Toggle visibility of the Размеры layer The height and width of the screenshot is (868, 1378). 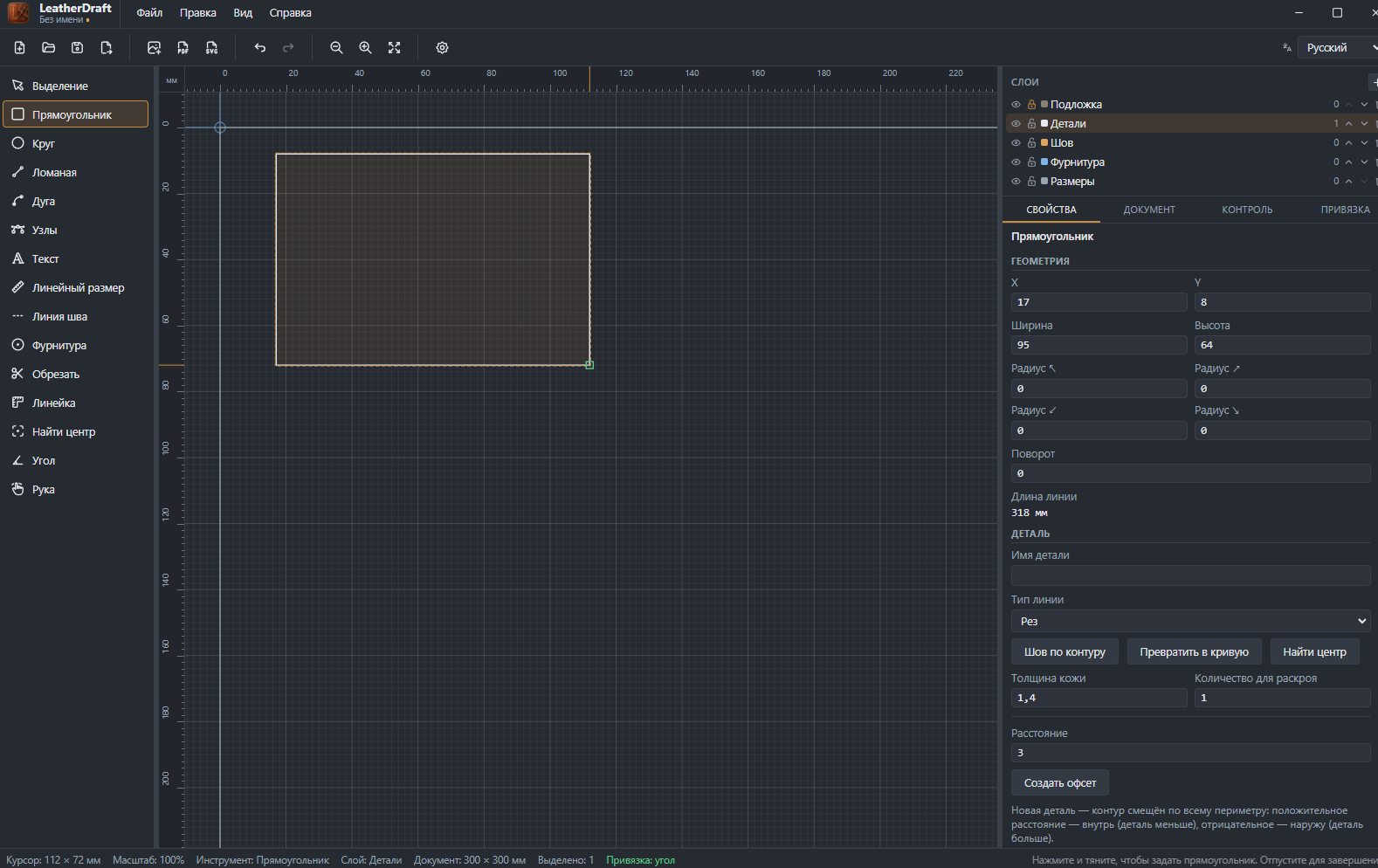coord(1016,182)
